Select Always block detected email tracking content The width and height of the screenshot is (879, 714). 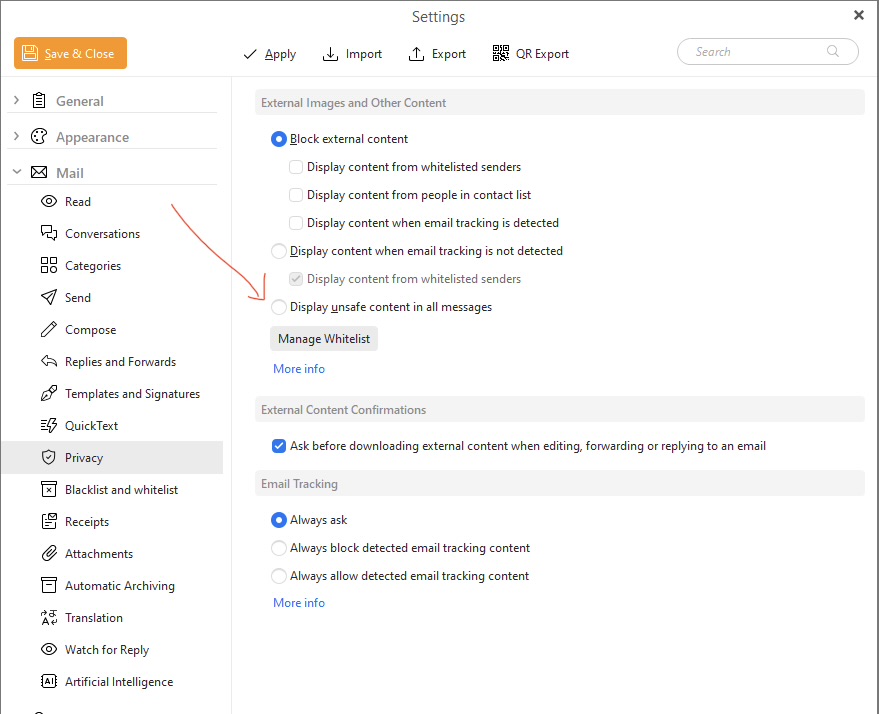click(x=279, y=548)
